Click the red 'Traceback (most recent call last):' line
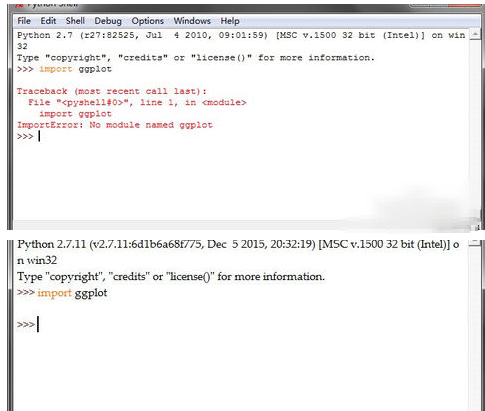Viewport: 485px width, 411px height. click(112, 91)
